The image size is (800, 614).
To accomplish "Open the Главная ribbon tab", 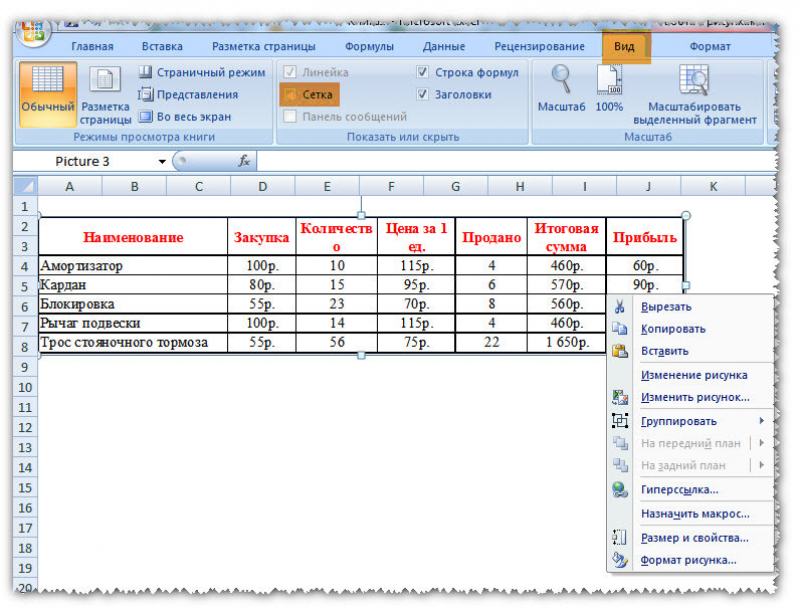I will click(x=92, y=46).
